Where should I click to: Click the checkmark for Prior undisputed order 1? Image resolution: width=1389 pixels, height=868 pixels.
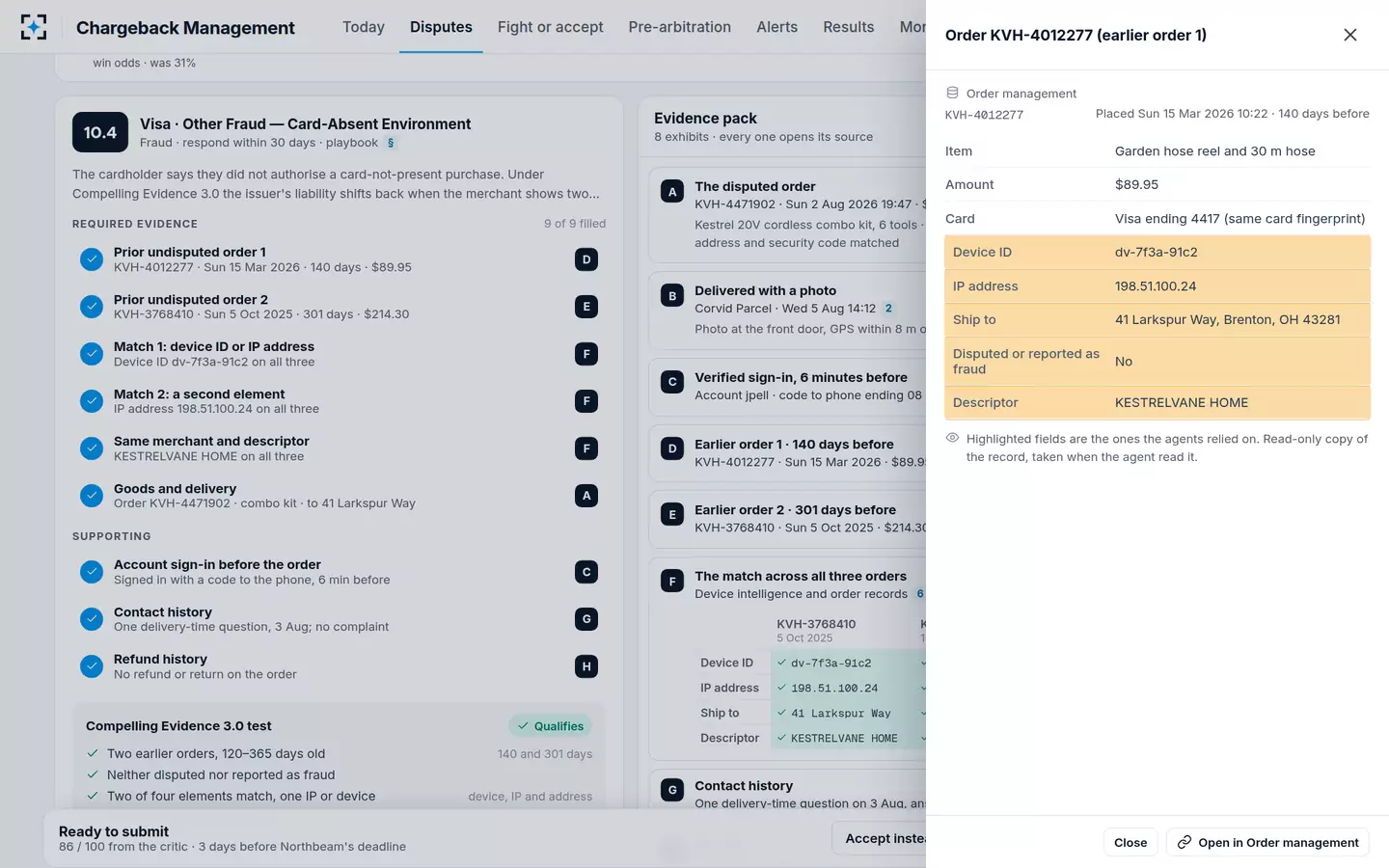(x=92, y=259)
